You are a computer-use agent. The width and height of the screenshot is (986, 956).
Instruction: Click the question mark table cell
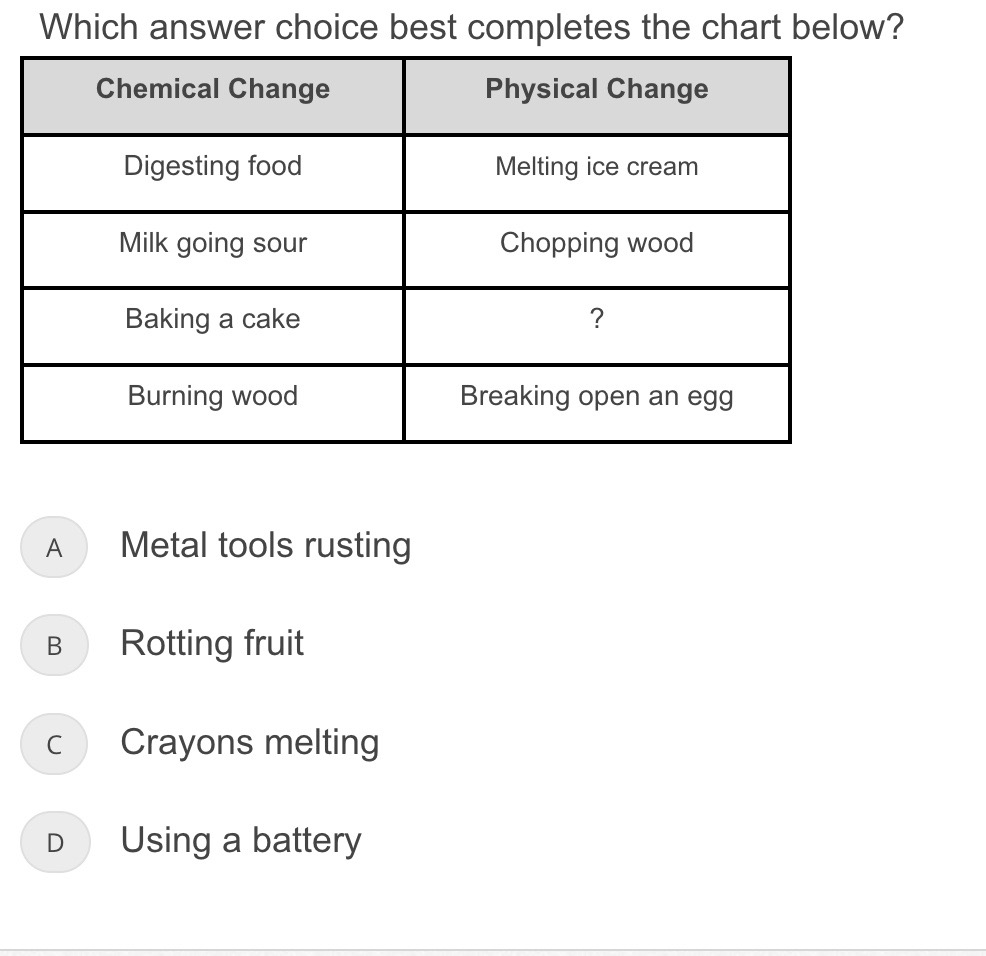(597, 326)
